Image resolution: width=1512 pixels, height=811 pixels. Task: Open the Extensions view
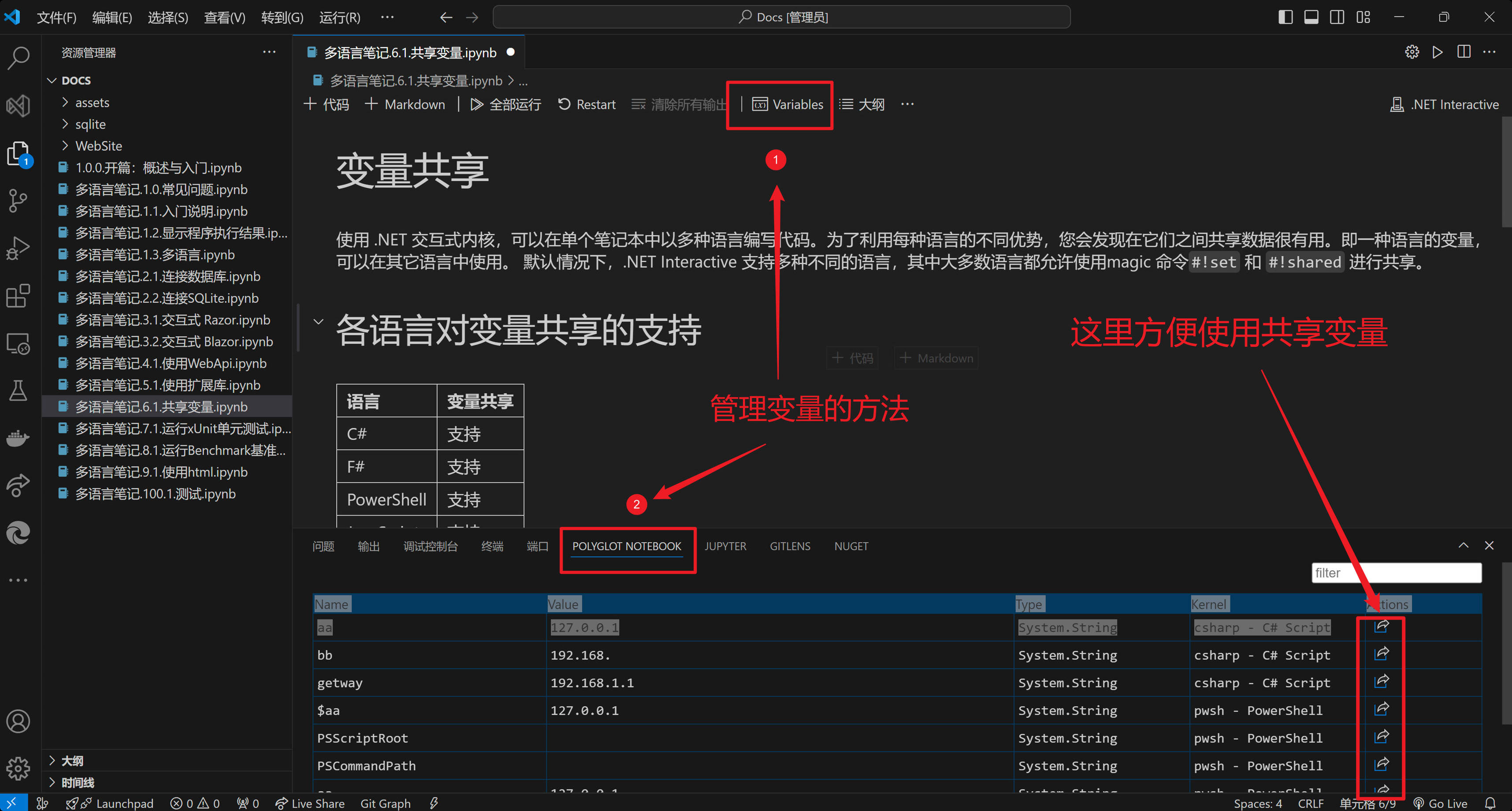tap(18, 296)
